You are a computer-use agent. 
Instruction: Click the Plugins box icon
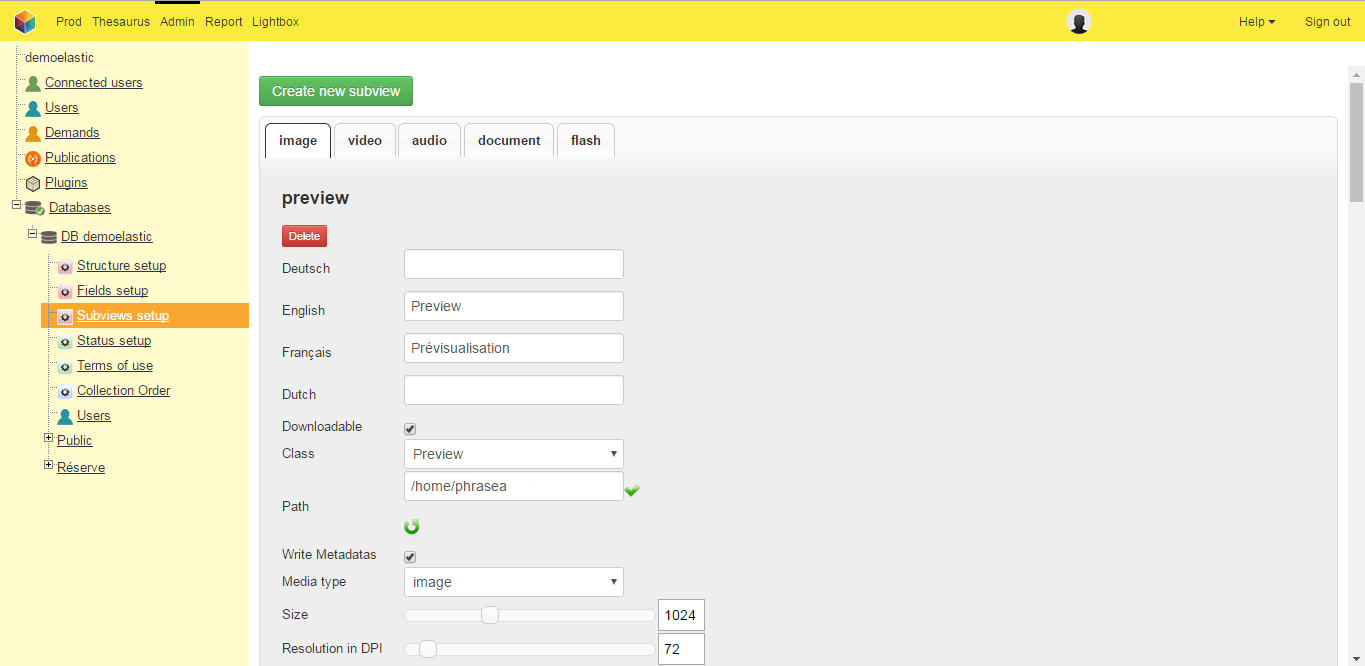click(33, 183)
